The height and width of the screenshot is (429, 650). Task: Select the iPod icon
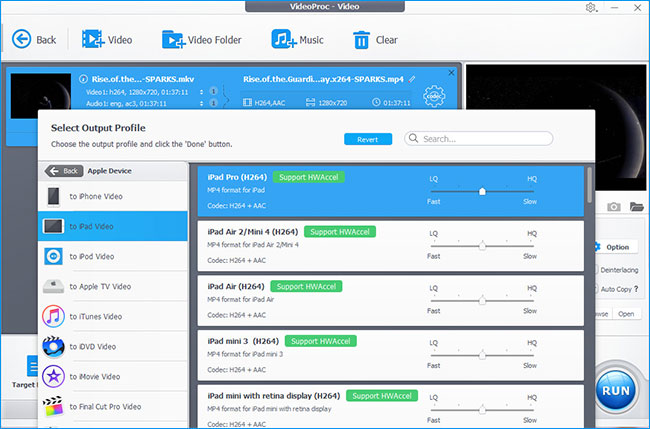[53, 256]
